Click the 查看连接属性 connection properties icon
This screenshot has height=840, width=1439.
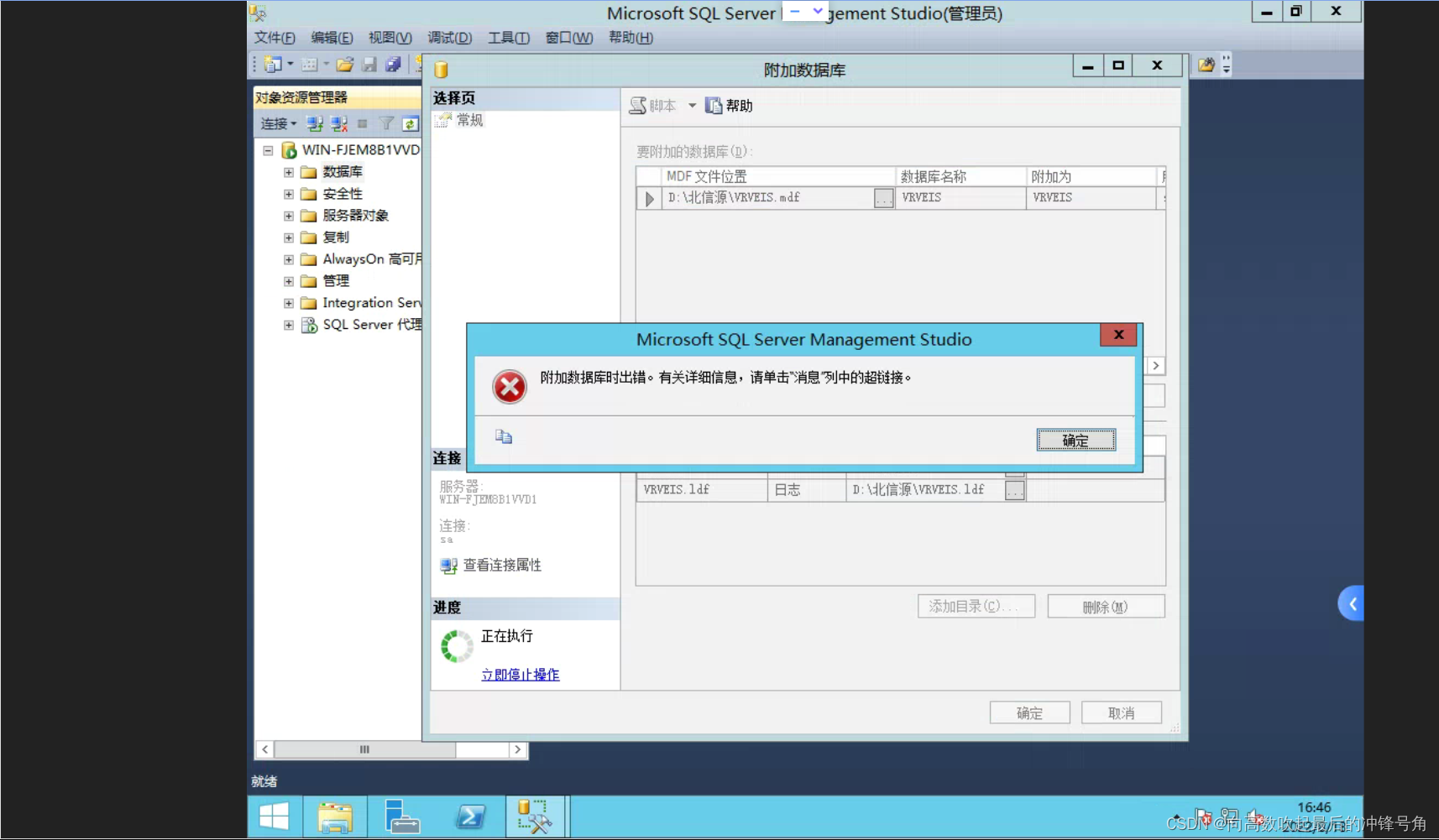pyautogui.click(x=448, y=566)
